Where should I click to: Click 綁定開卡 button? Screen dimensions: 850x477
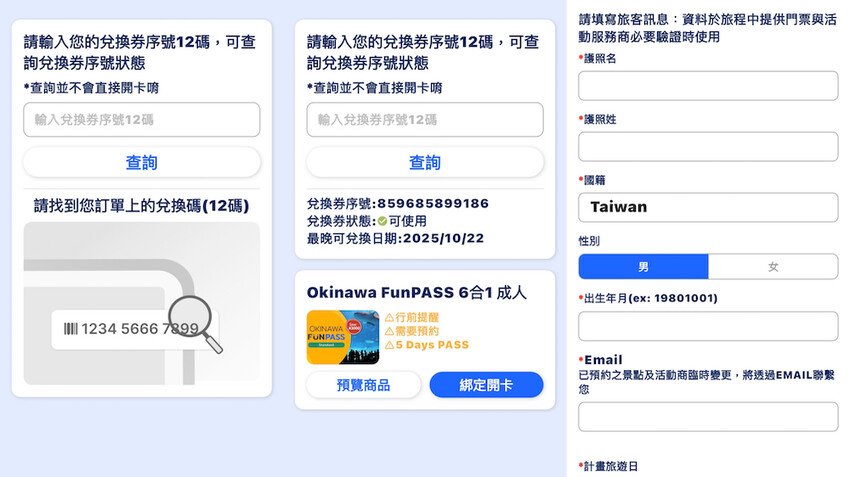[486, 385]
